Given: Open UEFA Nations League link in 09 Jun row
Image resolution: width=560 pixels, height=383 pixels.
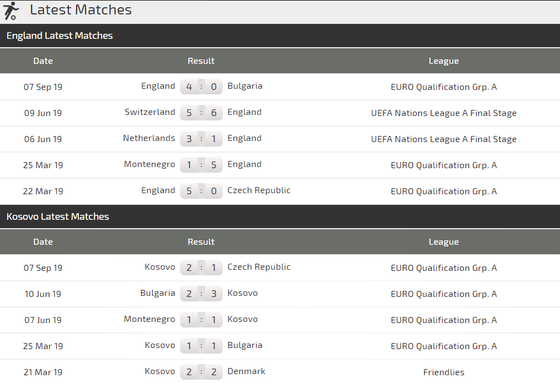Looking at the screenshot, I should pyautogui.click(x=444, y=113).
